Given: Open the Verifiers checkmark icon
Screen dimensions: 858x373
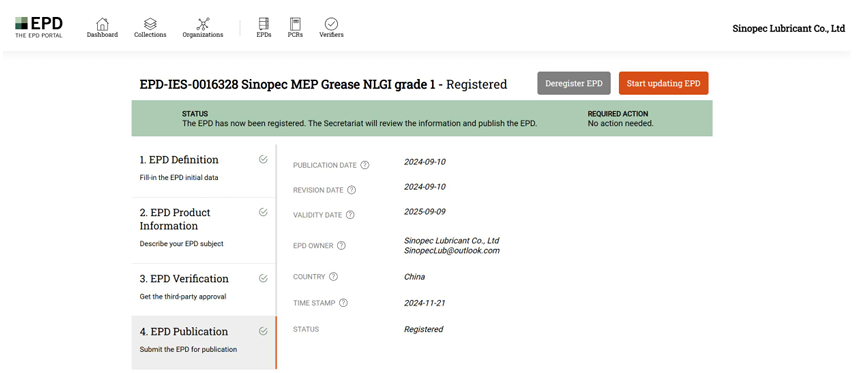Looking at the screenshot, I should pos(331,24).
